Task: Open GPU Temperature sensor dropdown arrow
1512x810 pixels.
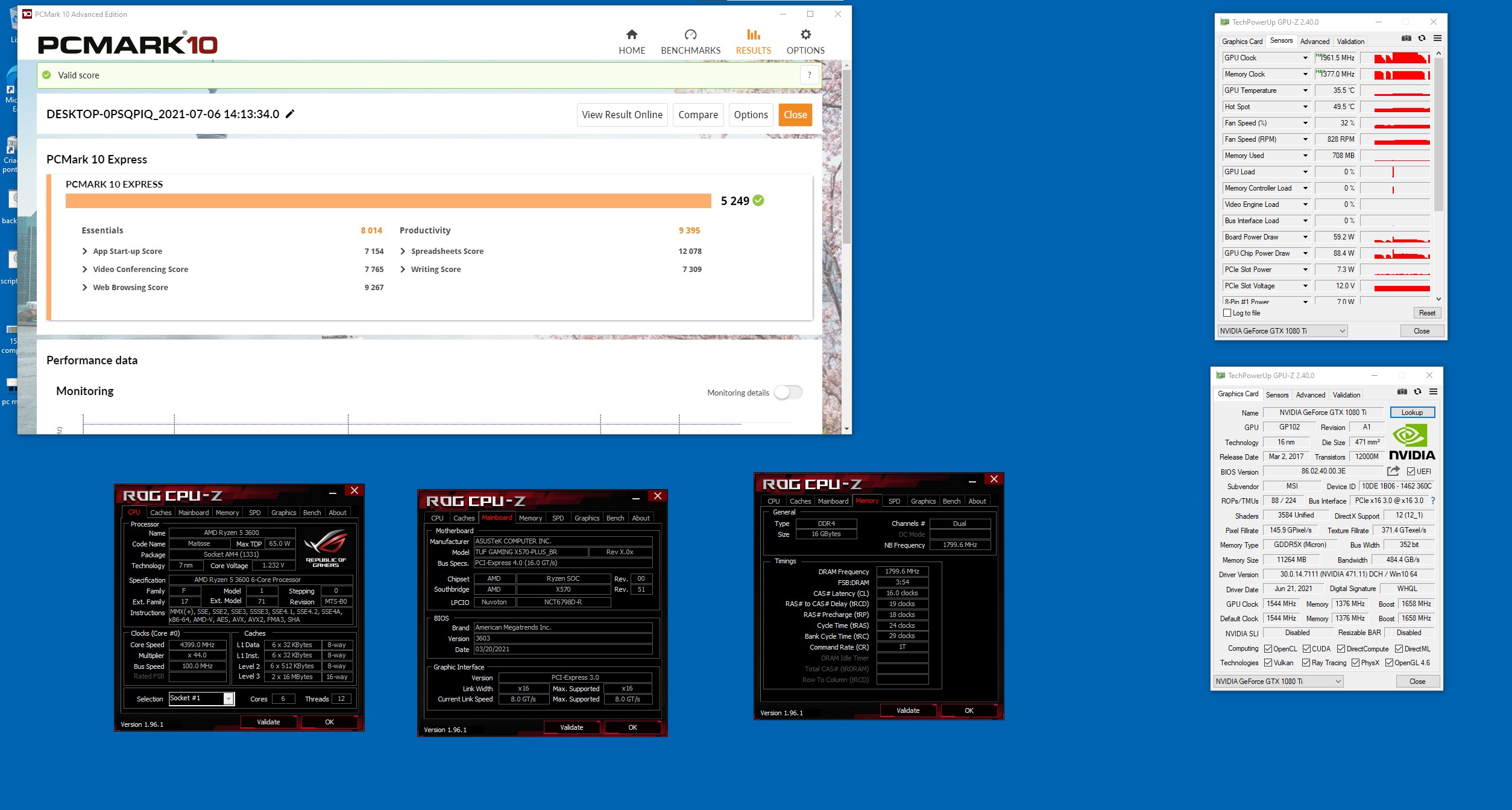Action: pos(1305,90)
